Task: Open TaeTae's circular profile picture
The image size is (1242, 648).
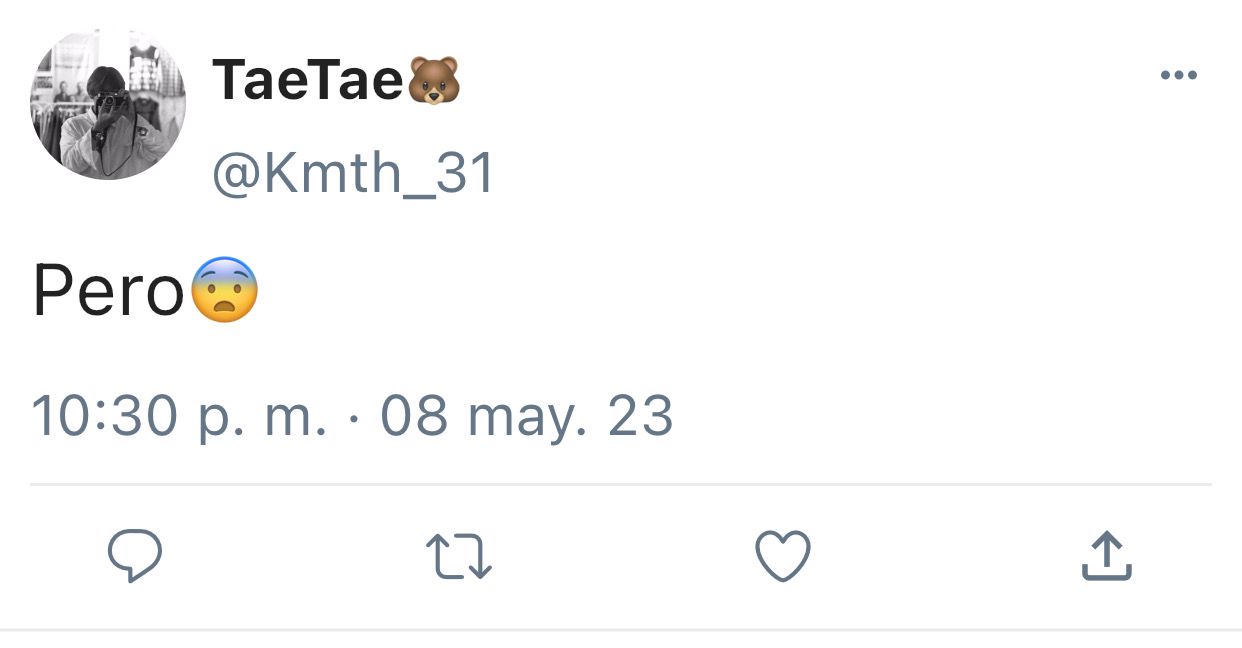Action: 108,103
